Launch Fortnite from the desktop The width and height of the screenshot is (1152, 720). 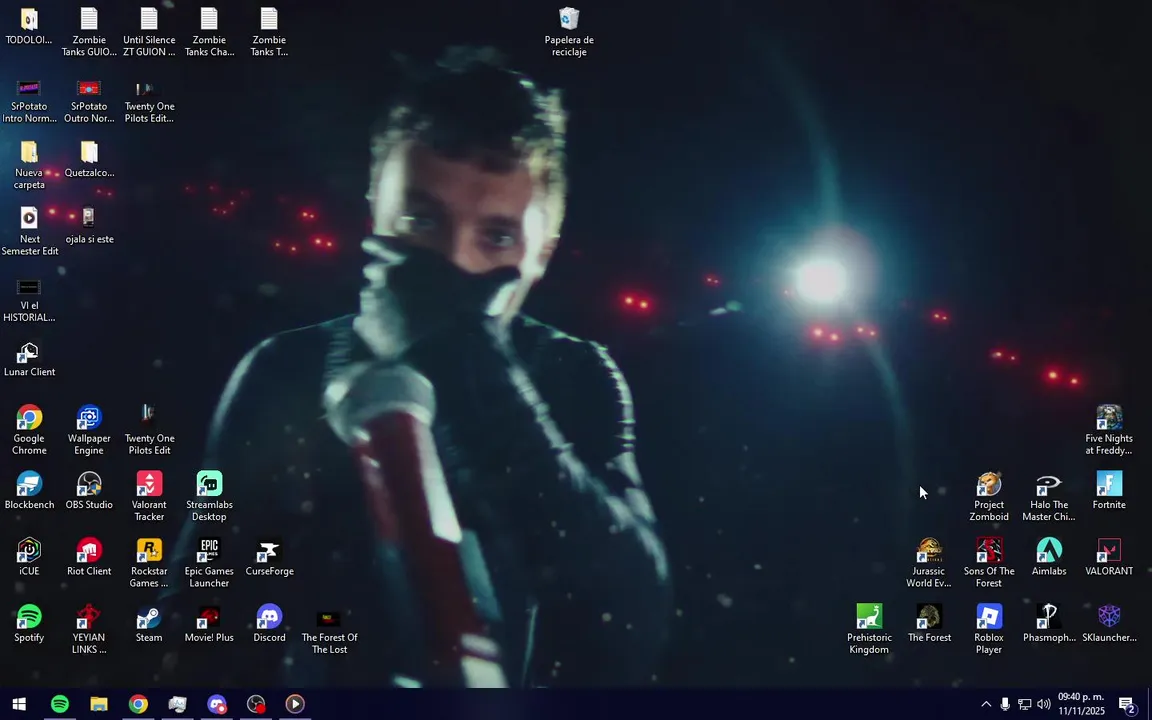(x=1109, y=491)
